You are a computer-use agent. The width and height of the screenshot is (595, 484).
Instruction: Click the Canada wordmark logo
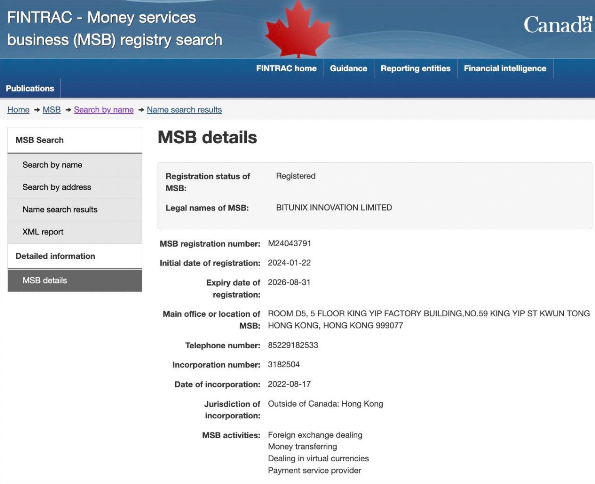[x=558, y=24]
